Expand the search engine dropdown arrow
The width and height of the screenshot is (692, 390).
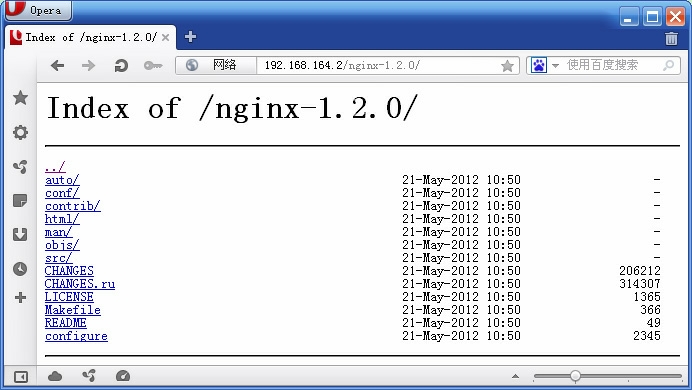(x=555, y=66)
